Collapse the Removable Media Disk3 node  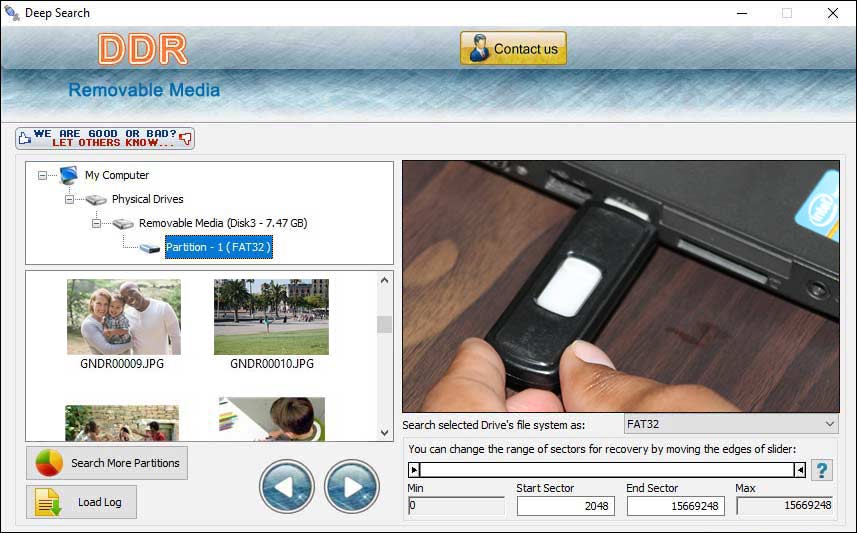[96, 224]
